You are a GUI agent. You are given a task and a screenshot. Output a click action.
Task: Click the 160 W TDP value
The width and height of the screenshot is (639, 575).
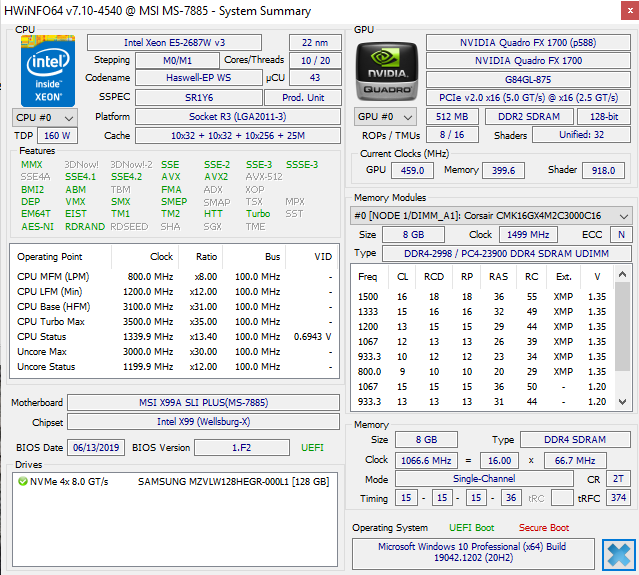tap(57, 135)
